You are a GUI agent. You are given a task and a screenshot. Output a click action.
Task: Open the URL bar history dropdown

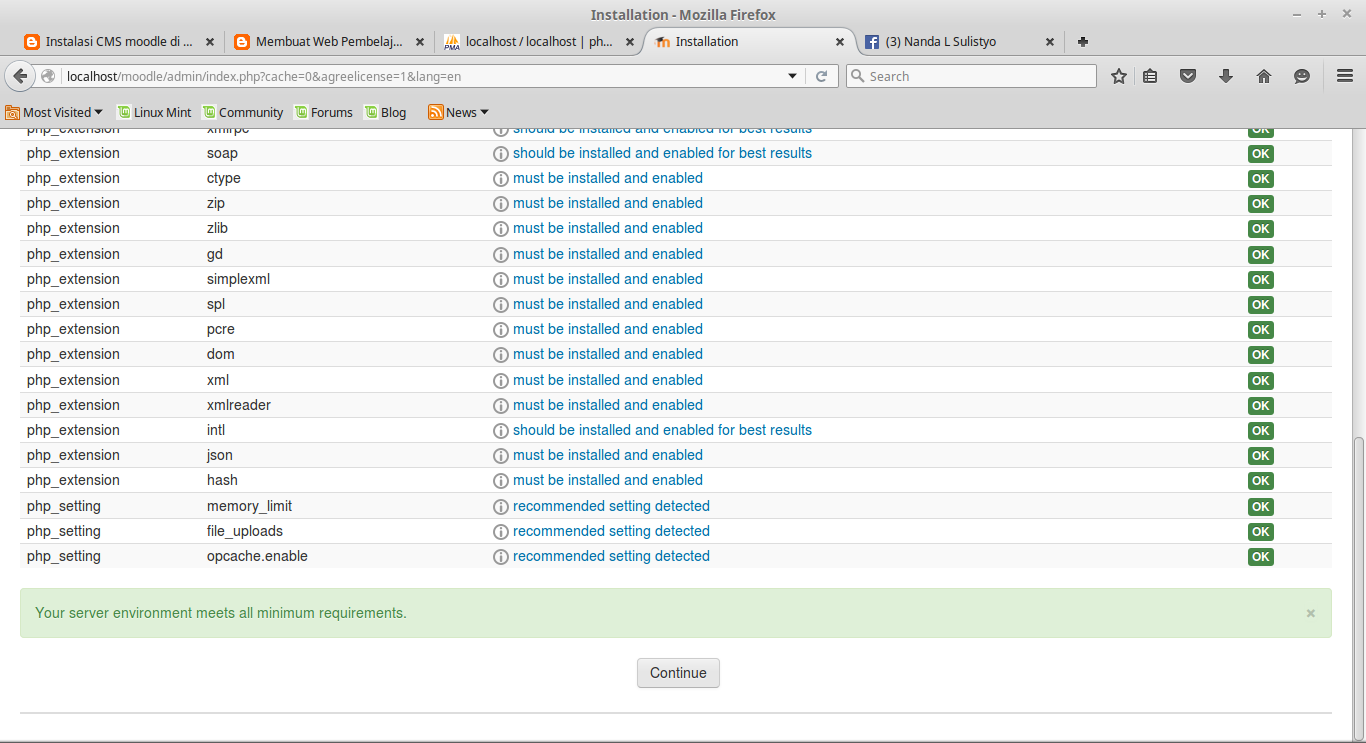tap(792, 75)
